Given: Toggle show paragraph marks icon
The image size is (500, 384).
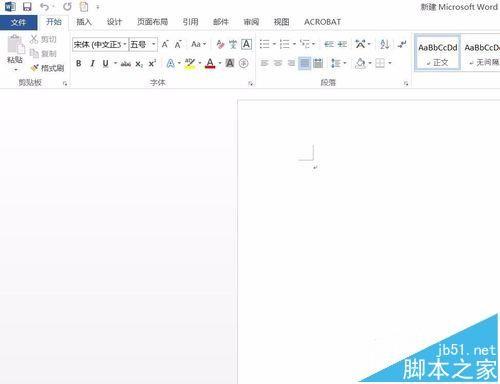Looking at the screenshot, I should pyautogui.click(x=403, y=44).
